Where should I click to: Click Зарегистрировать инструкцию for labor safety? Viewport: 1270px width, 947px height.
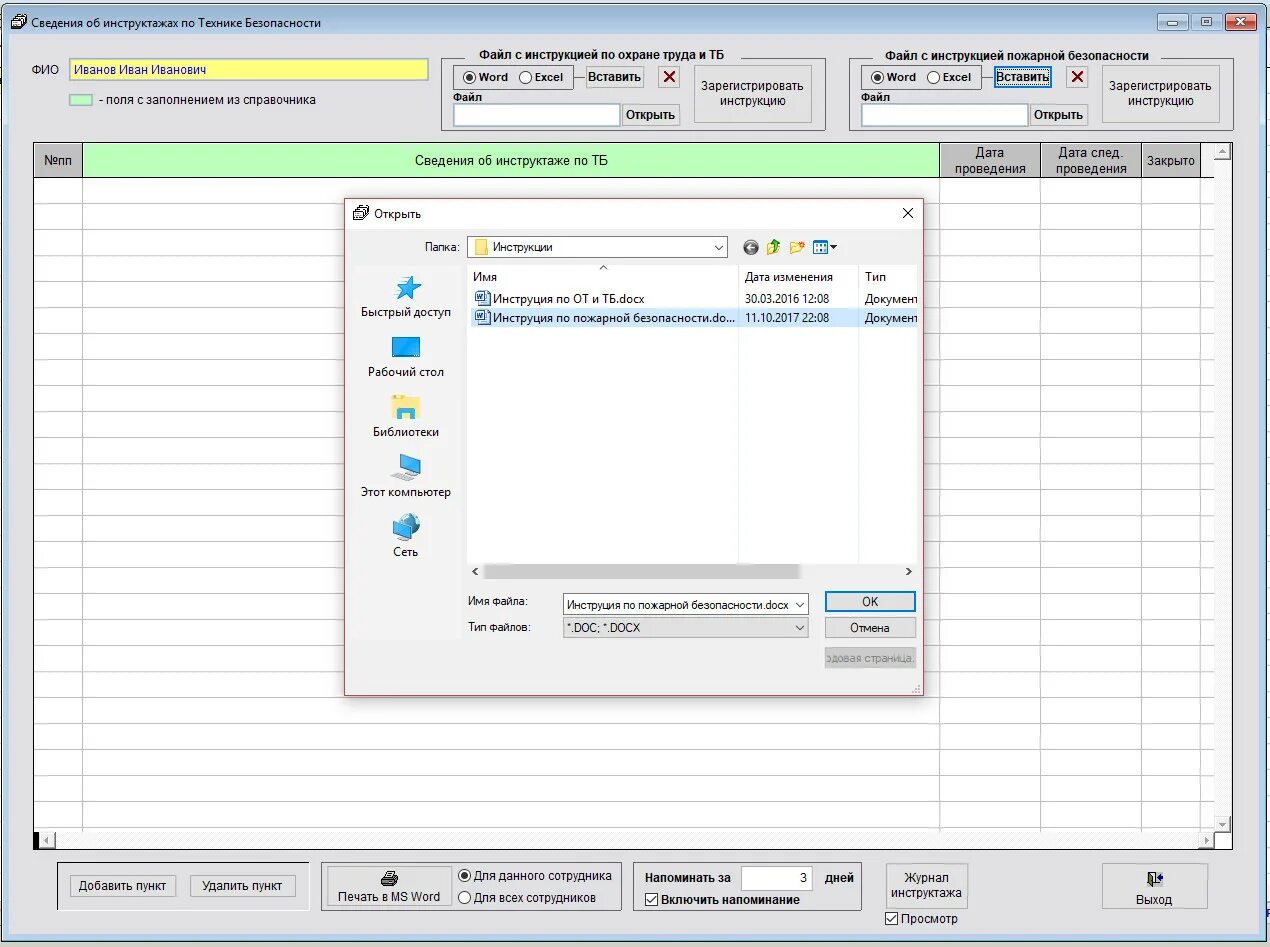[x=752, y=94]
